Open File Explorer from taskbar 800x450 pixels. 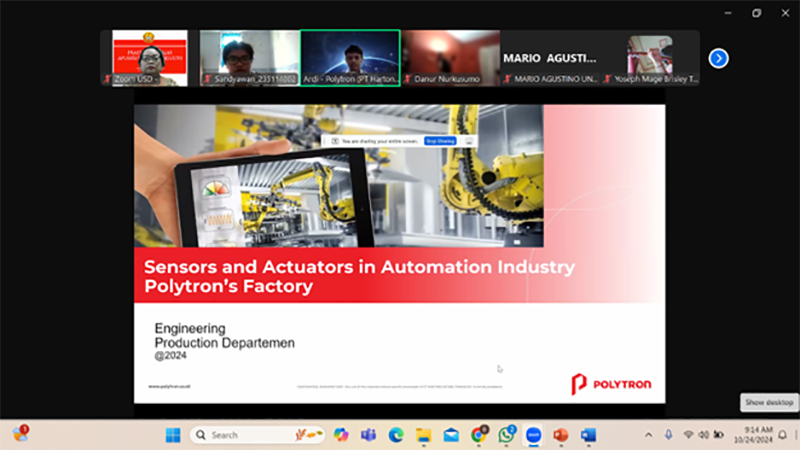[x=423, y=435]
